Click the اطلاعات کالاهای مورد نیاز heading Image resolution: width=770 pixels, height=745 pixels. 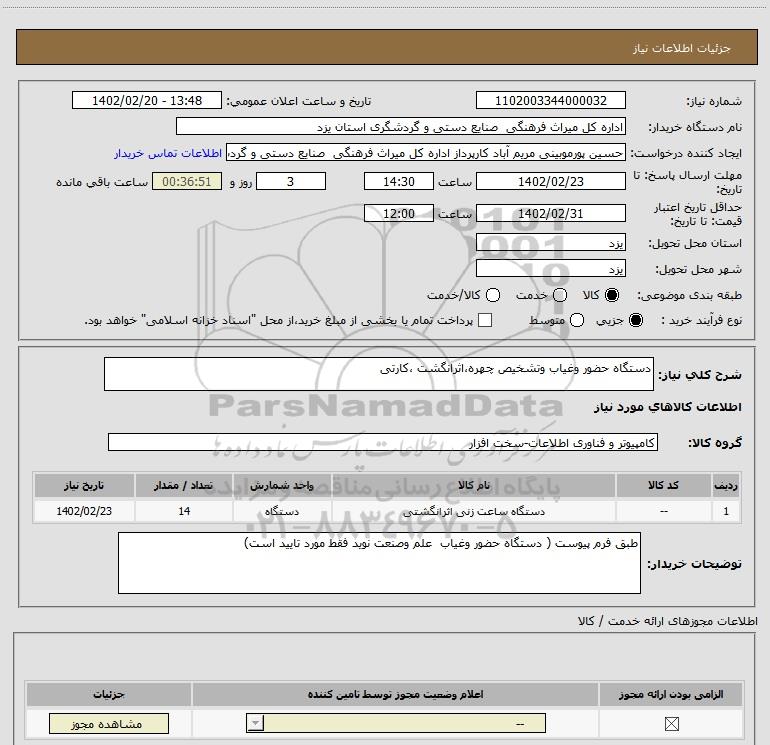click(x=668, y=407)
